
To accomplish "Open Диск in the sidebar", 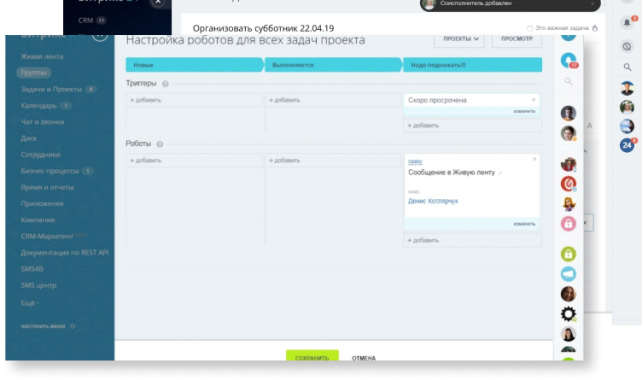I will [x=29, y=138].
